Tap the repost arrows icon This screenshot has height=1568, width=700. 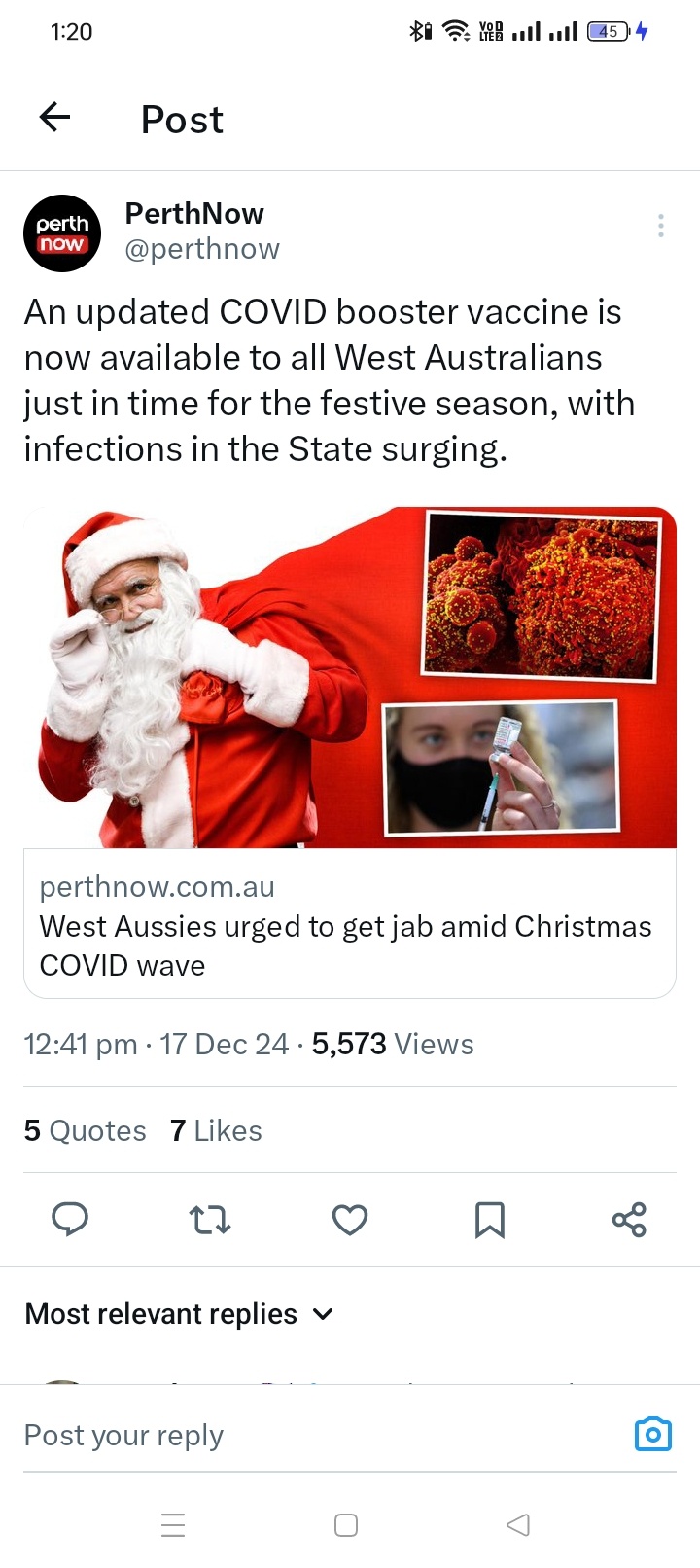pos(210,1219)
